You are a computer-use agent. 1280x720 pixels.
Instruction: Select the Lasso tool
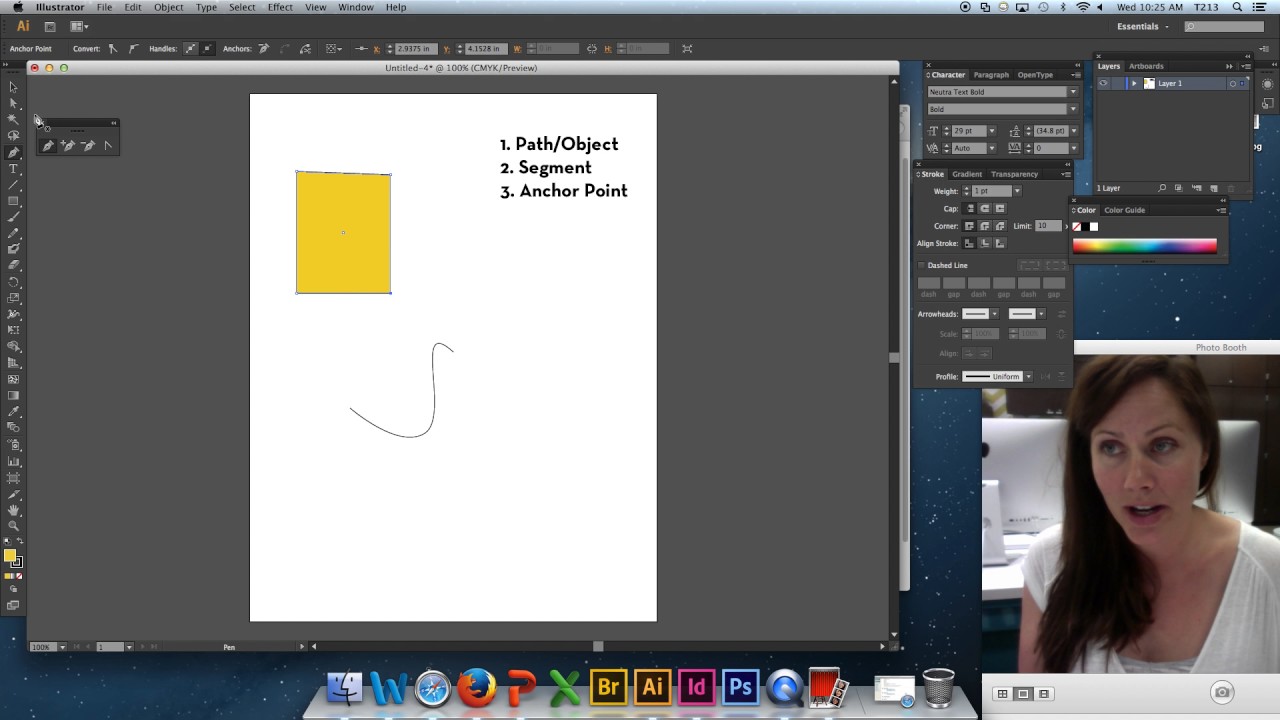click(13, 135)
